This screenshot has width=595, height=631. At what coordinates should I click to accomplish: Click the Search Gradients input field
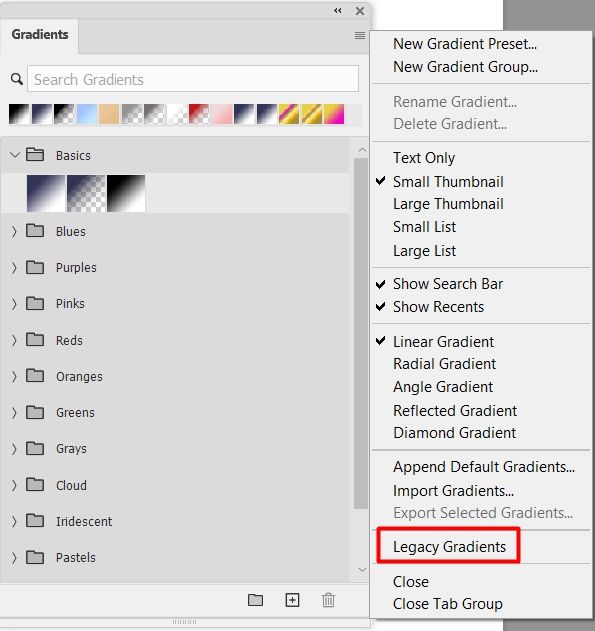coord(193,79)
